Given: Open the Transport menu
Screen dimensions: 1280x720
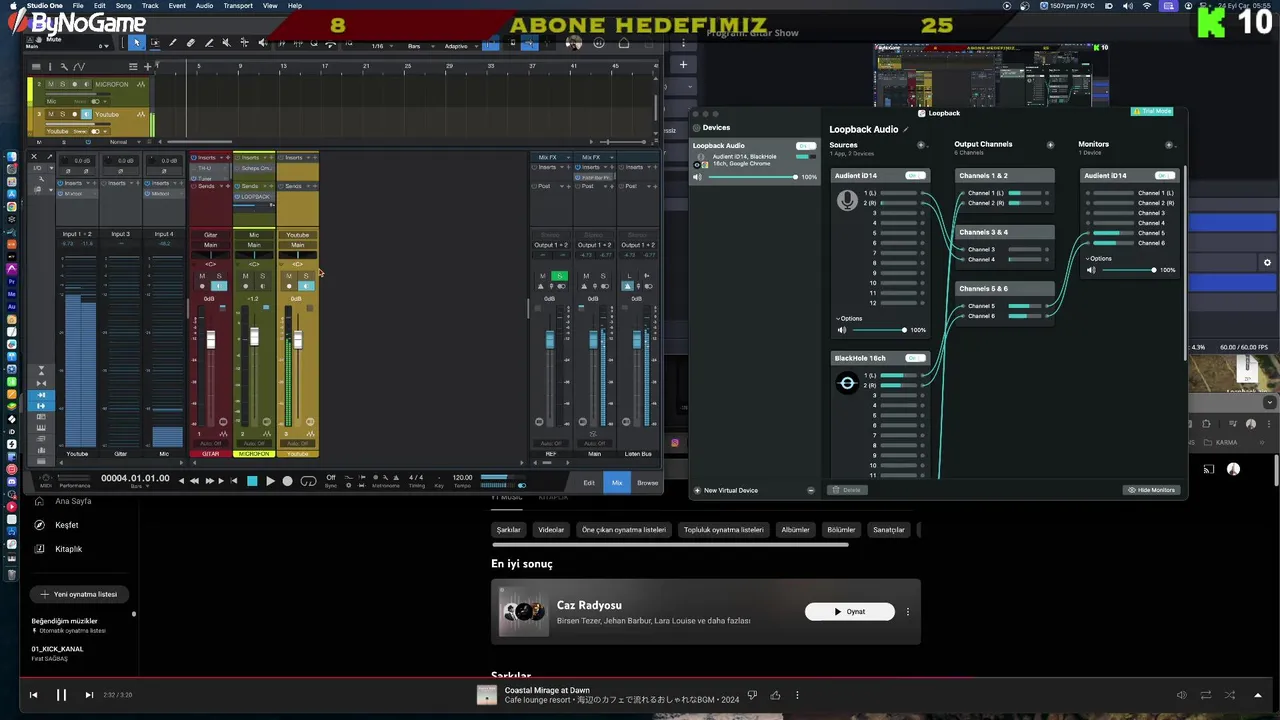Looking at the screenshot, I should [238, 5].
